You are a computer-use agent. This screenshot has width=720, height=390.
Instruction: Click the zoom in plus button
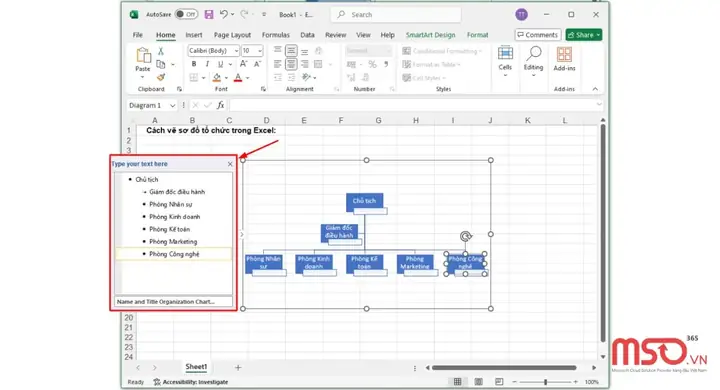coord(576,382)
